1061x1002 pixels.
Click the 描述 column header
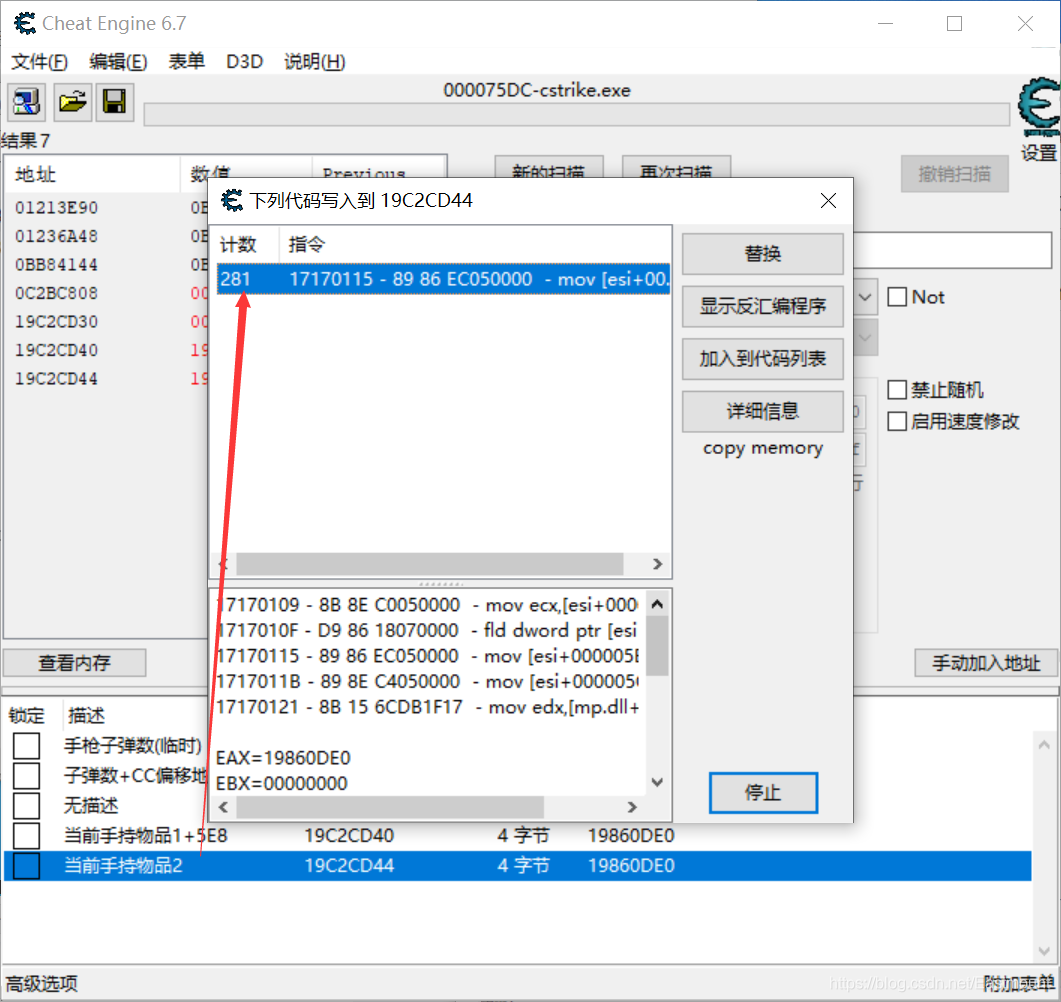[86, 715]
